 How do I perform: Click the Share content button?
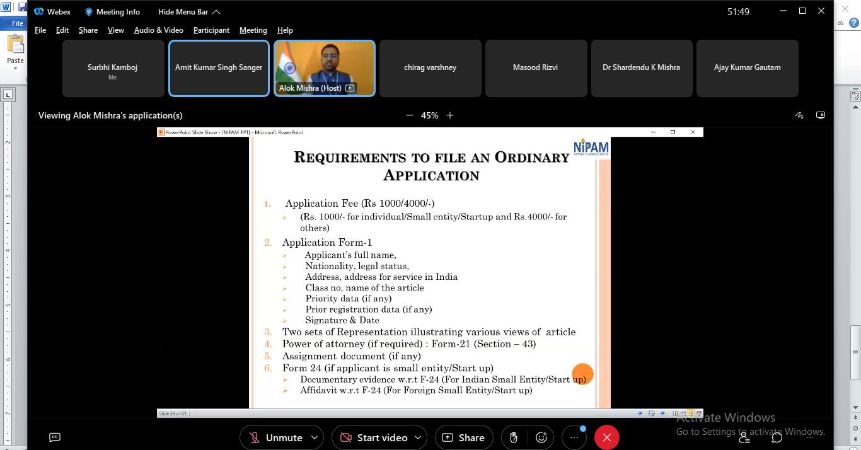coord(463,437)
